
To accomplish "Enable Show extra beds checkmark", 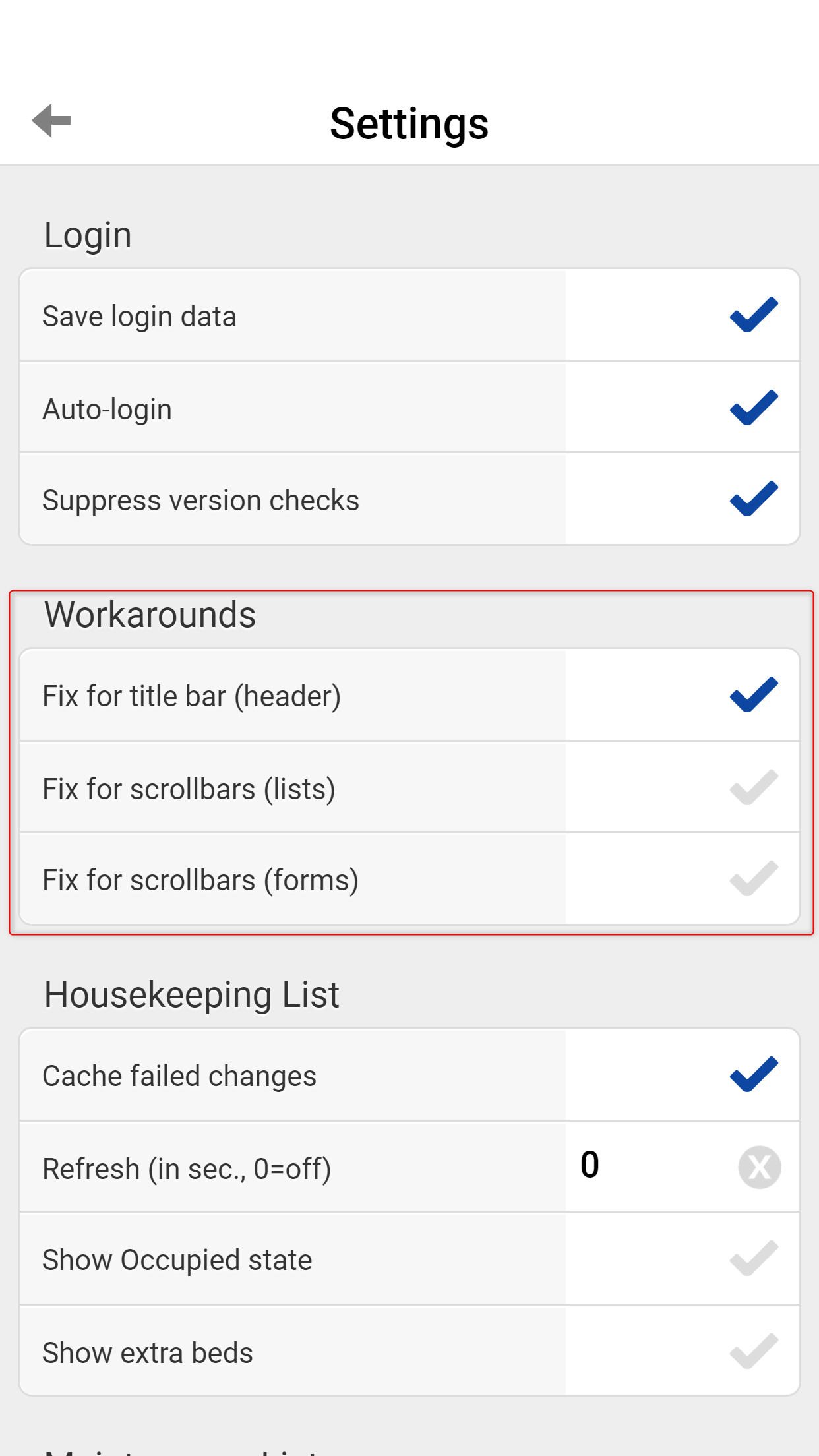I will tap(754, 1351).
